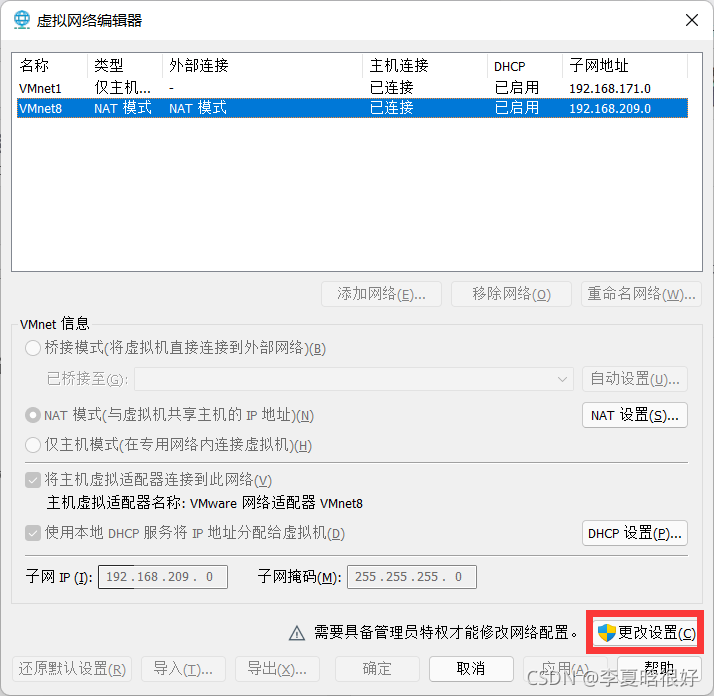Screen dimensions: 714x696
Task: Sort by 主机连接 column header
Action: coord(425,66)
